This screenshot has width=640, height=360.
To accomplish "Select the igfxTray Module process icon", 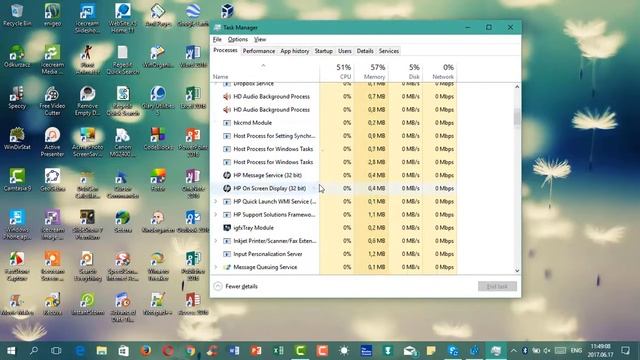I will (227, 228).
